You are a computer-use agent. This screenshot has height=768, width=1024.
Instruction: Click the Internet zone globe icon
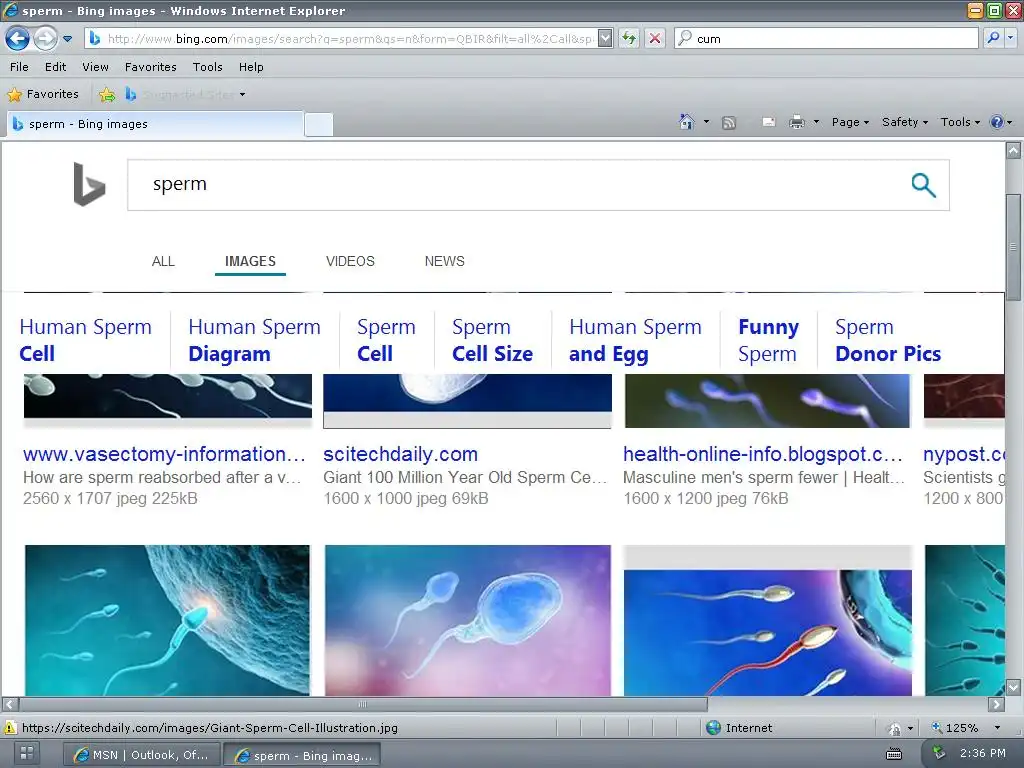point(714,728)
